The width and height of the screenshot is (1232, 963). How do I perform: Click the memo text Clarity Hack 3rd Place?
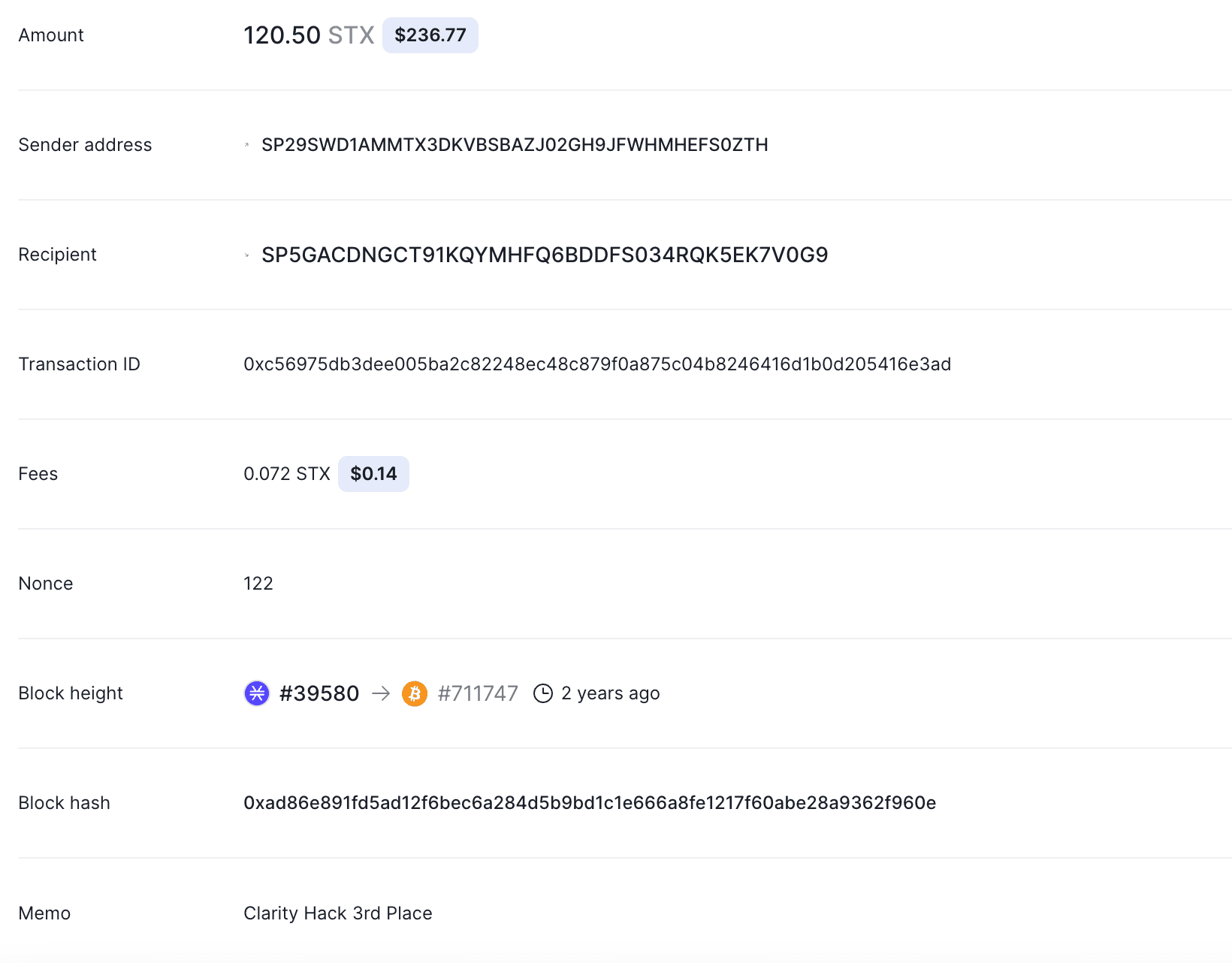pyautogui.click(x=338, y=913)
